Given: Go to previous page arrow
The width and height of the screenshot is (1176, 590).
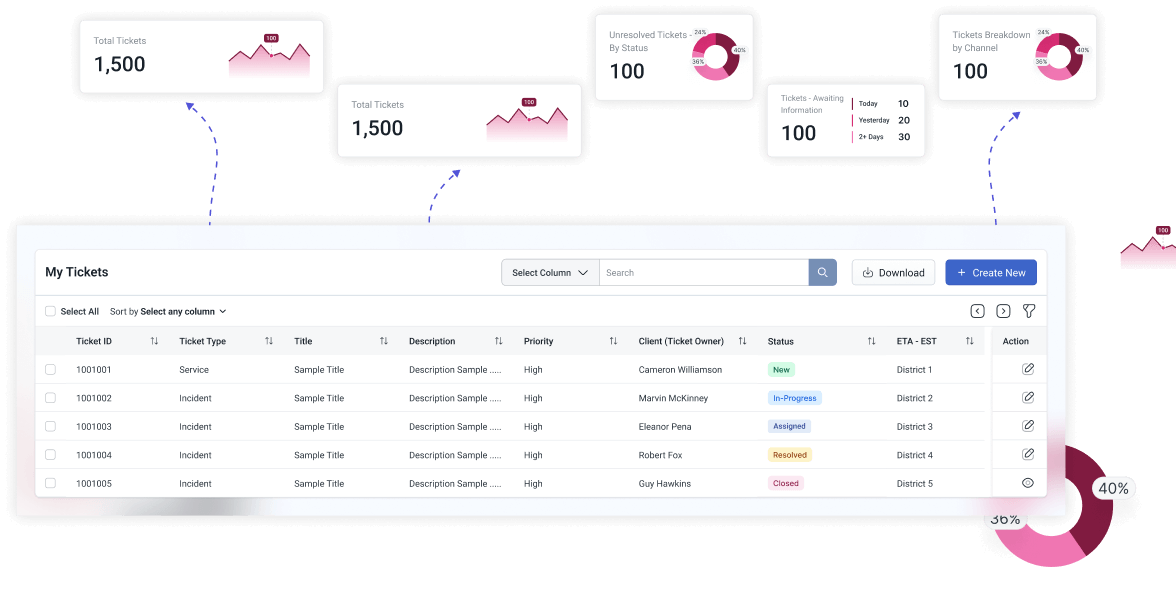Looking at the screenshot, I should point(978,311).
